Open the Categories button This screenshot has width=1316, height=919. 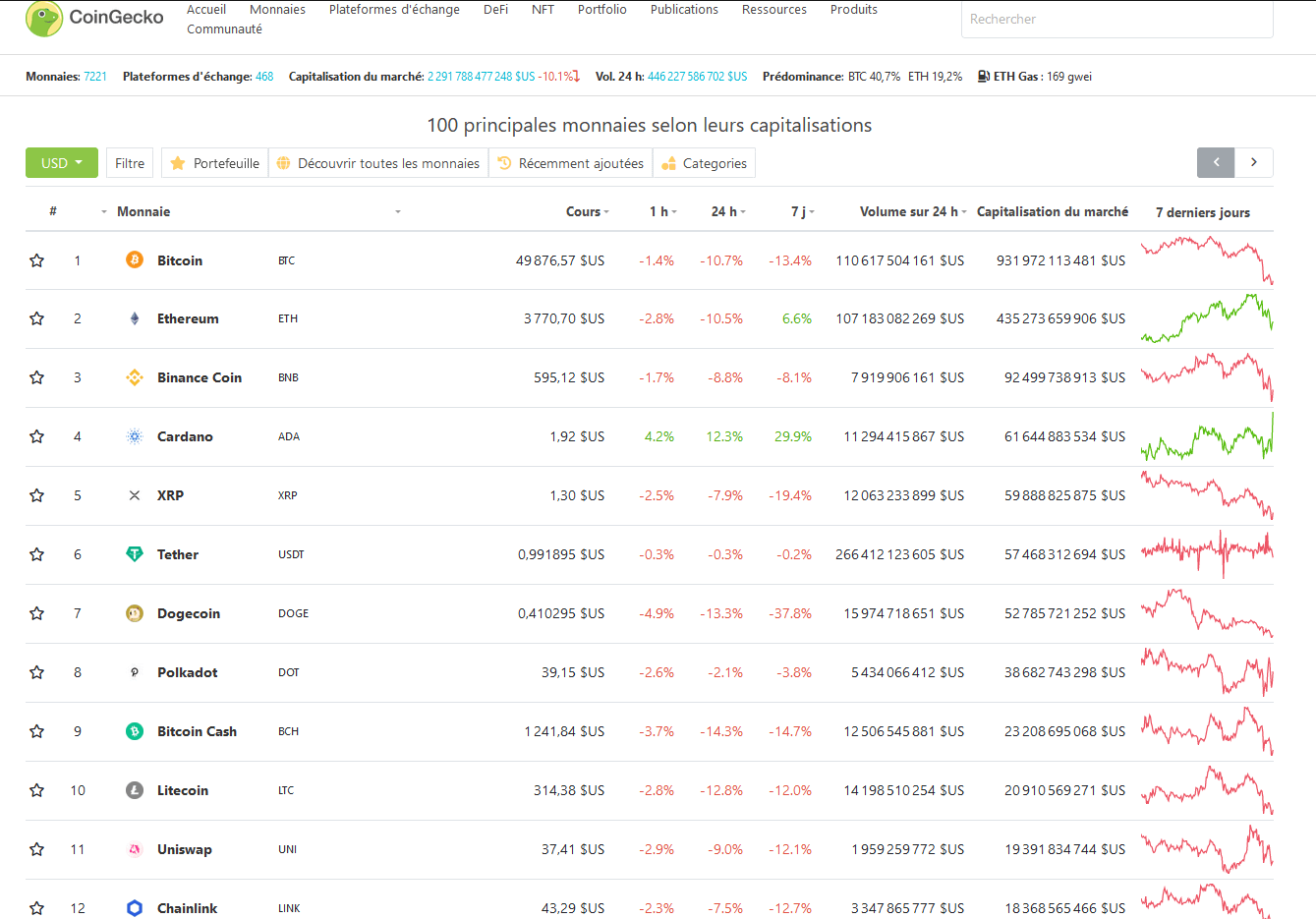coord(705,163)
